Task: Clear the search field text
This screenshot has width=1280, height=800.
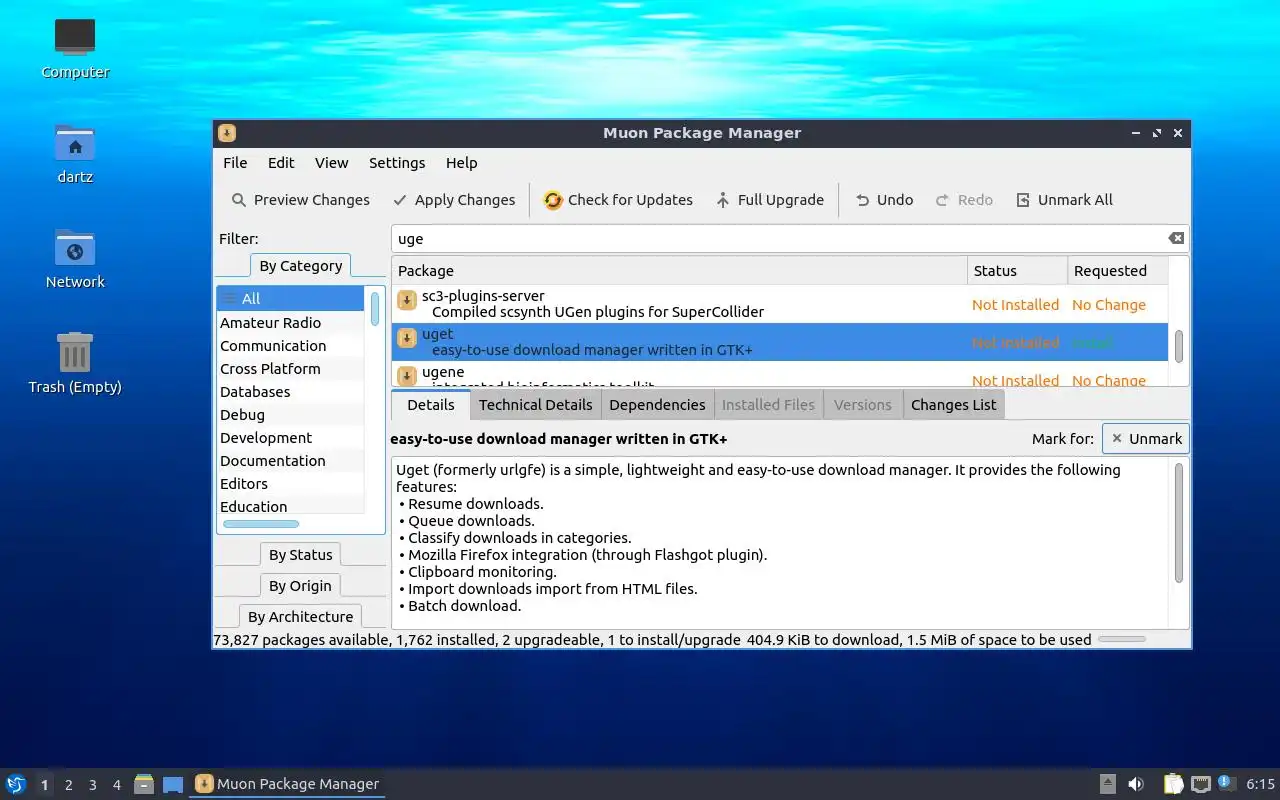Action: (x=1176, y=238)
